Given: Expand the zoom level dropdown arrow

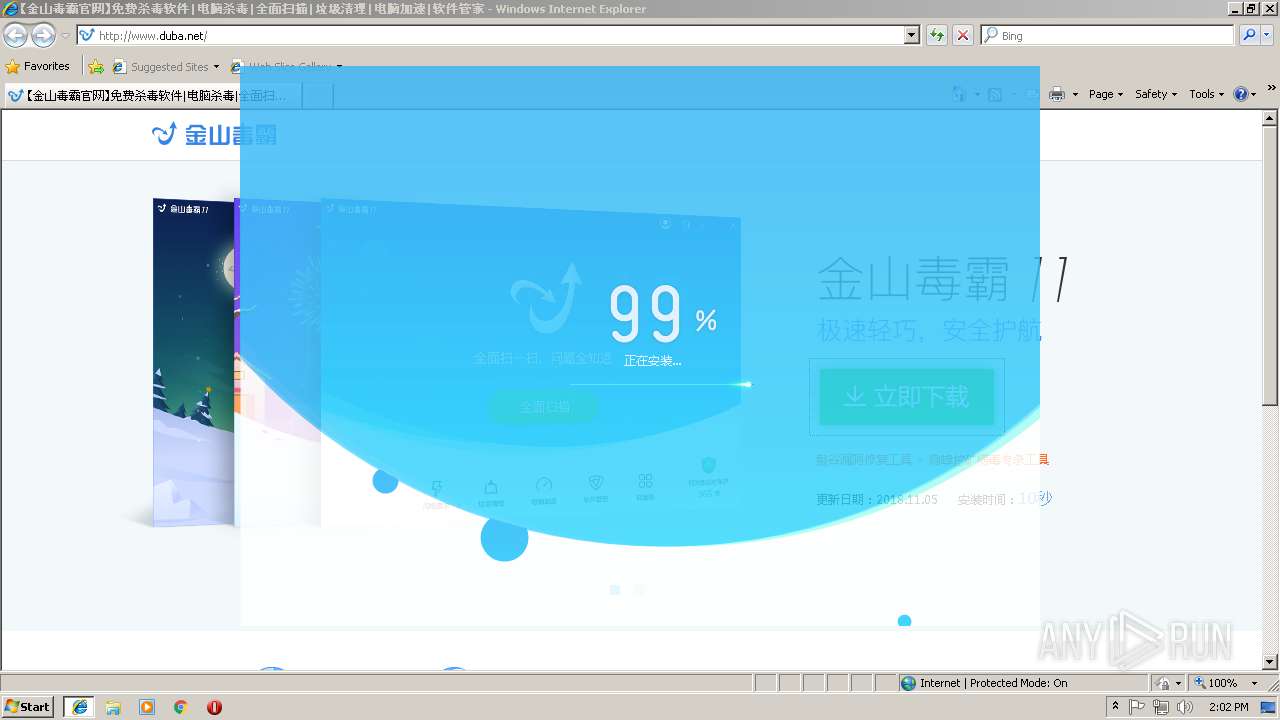Looking at the screenshot, I should (x=1255, y=683).
